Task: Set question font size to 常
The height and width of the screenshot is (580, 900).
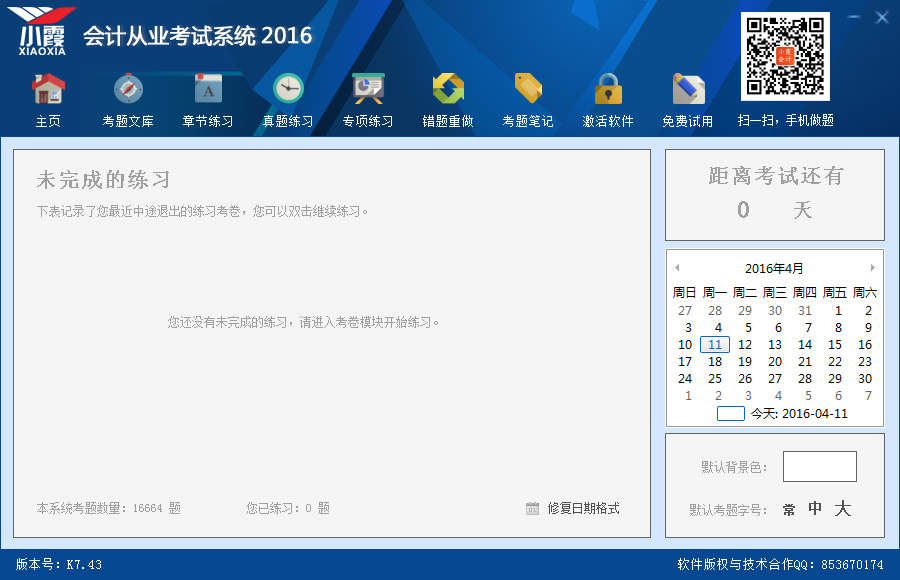Action: click(x=789, y=509)
